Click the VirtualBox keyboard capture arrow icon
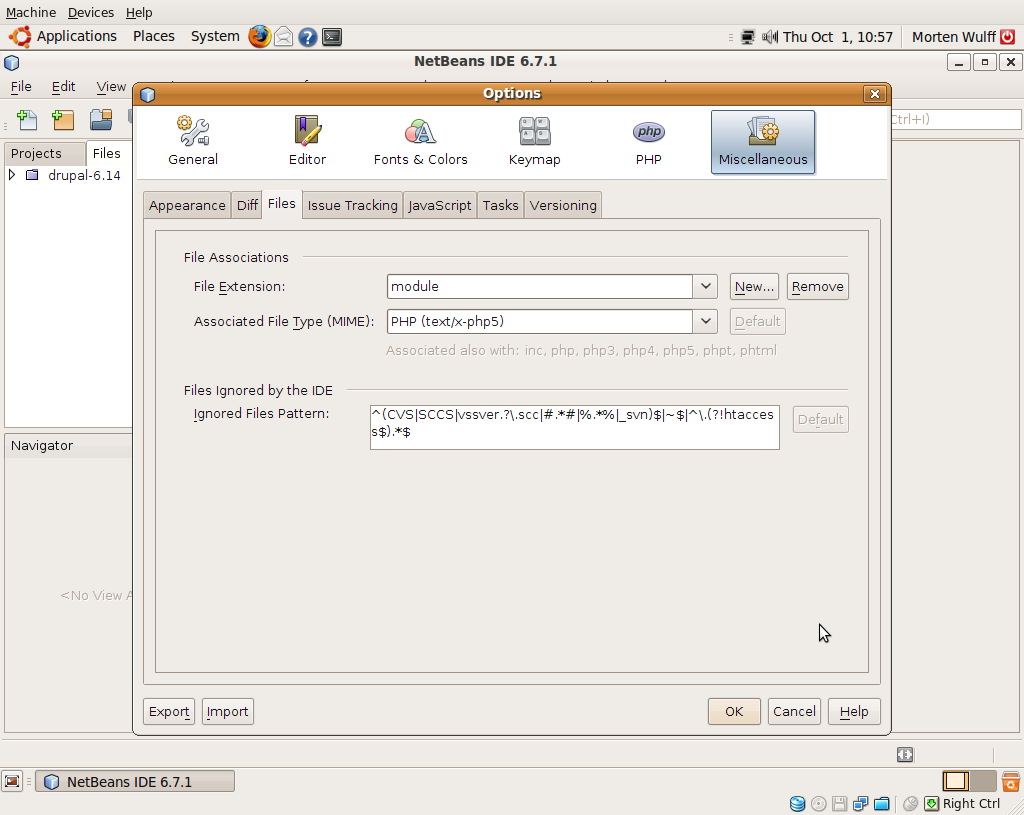This screenshot has width=1024, height=815. pyautogui.click(x=932, y=804)
